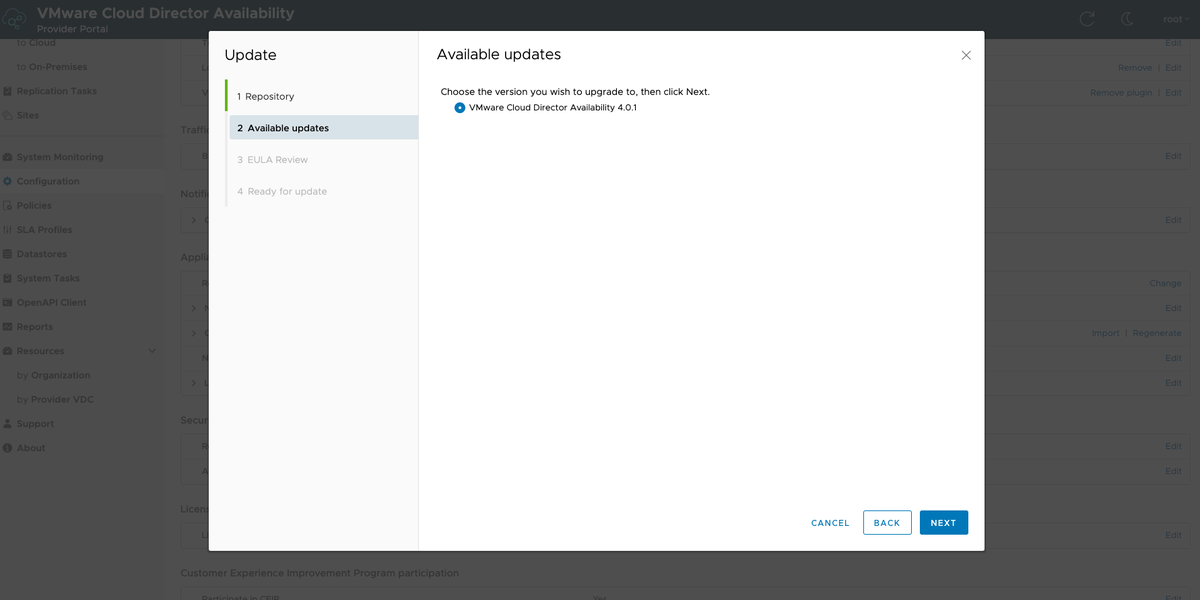The width and height of the screenshot is (1200, 600).
Task: Open 'to On-Premises' in sidebar
Action: point(52,67)
